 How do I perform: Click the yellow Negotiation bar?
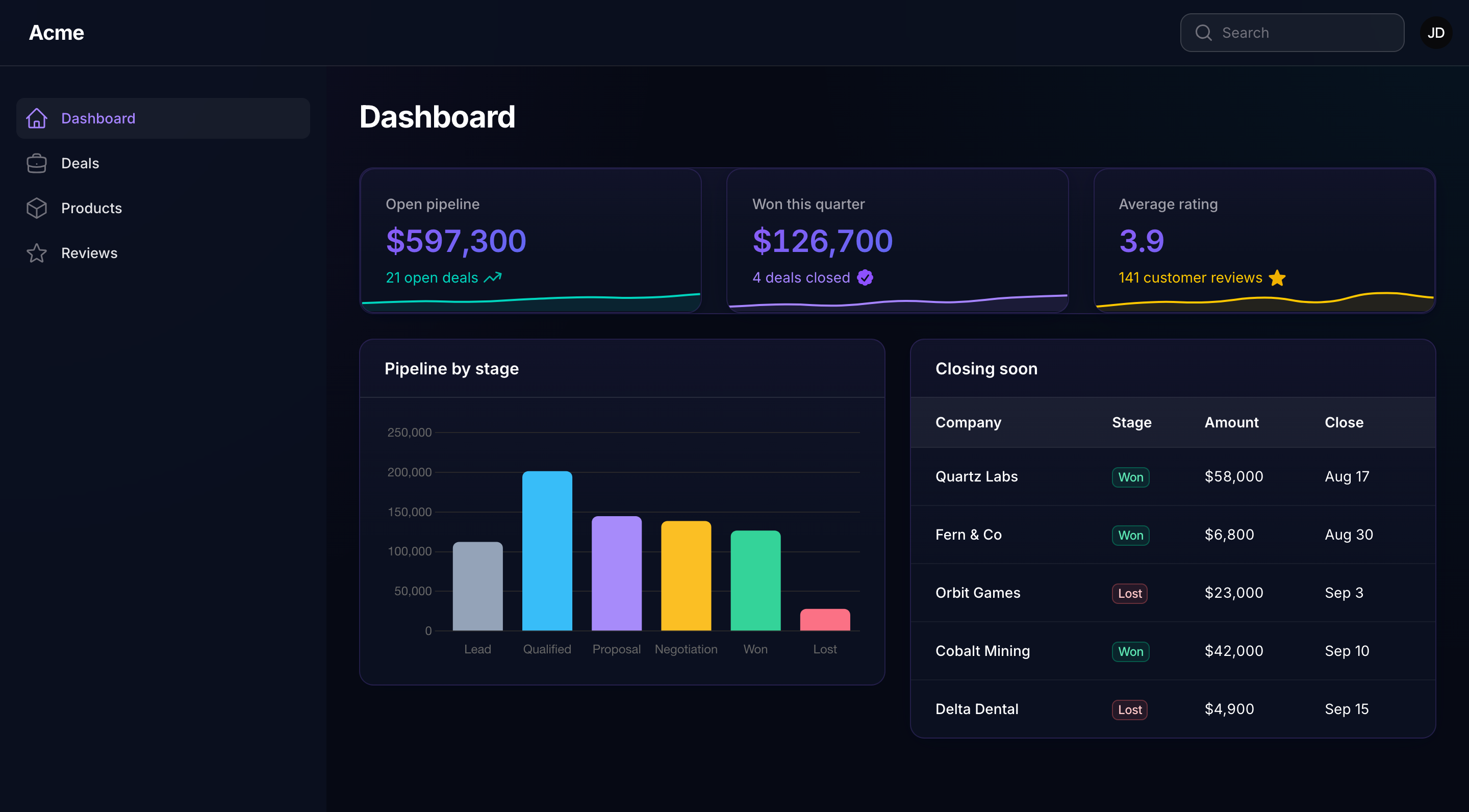686,575
